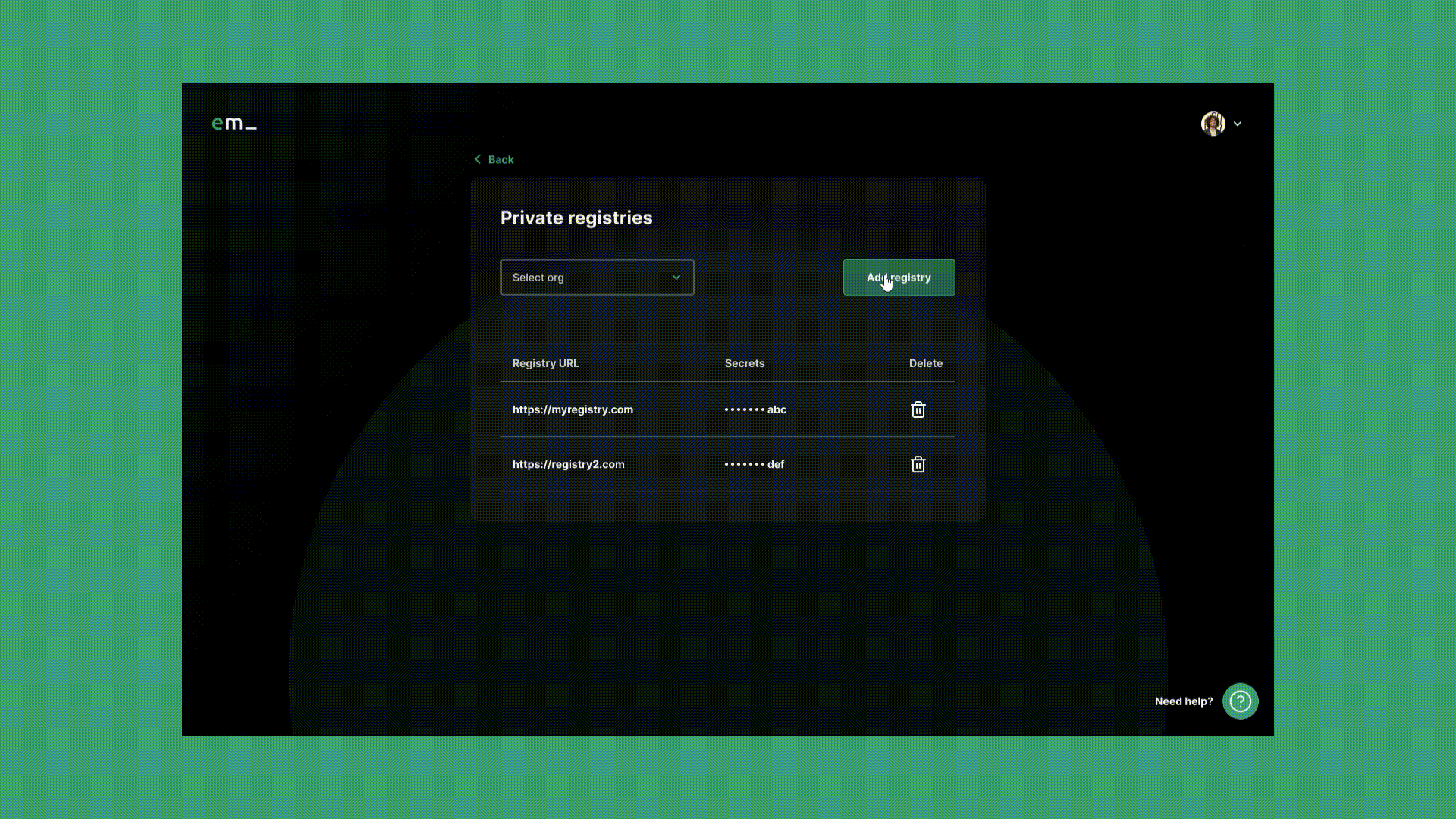Go Back to previous page

click(x=500, y=159)
